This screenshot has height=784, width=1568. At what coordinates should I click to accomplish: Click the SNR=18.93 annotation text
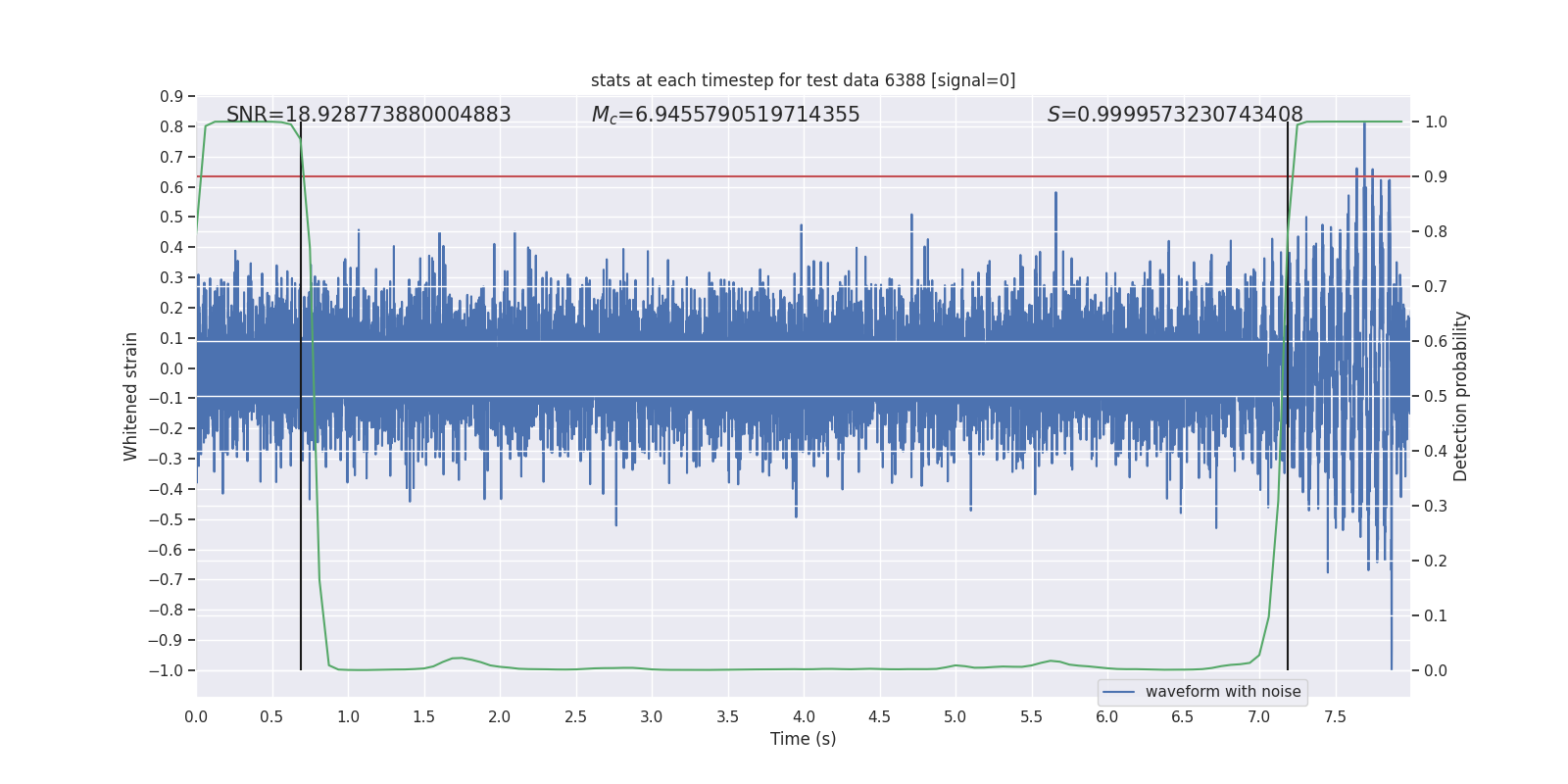click(368, 115)
